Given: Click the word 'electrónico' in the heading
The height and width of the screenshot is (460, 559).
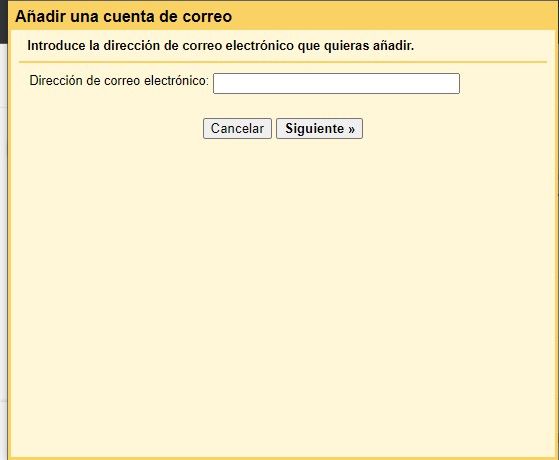Looking at the screenshot, I should tap(260, 46).
